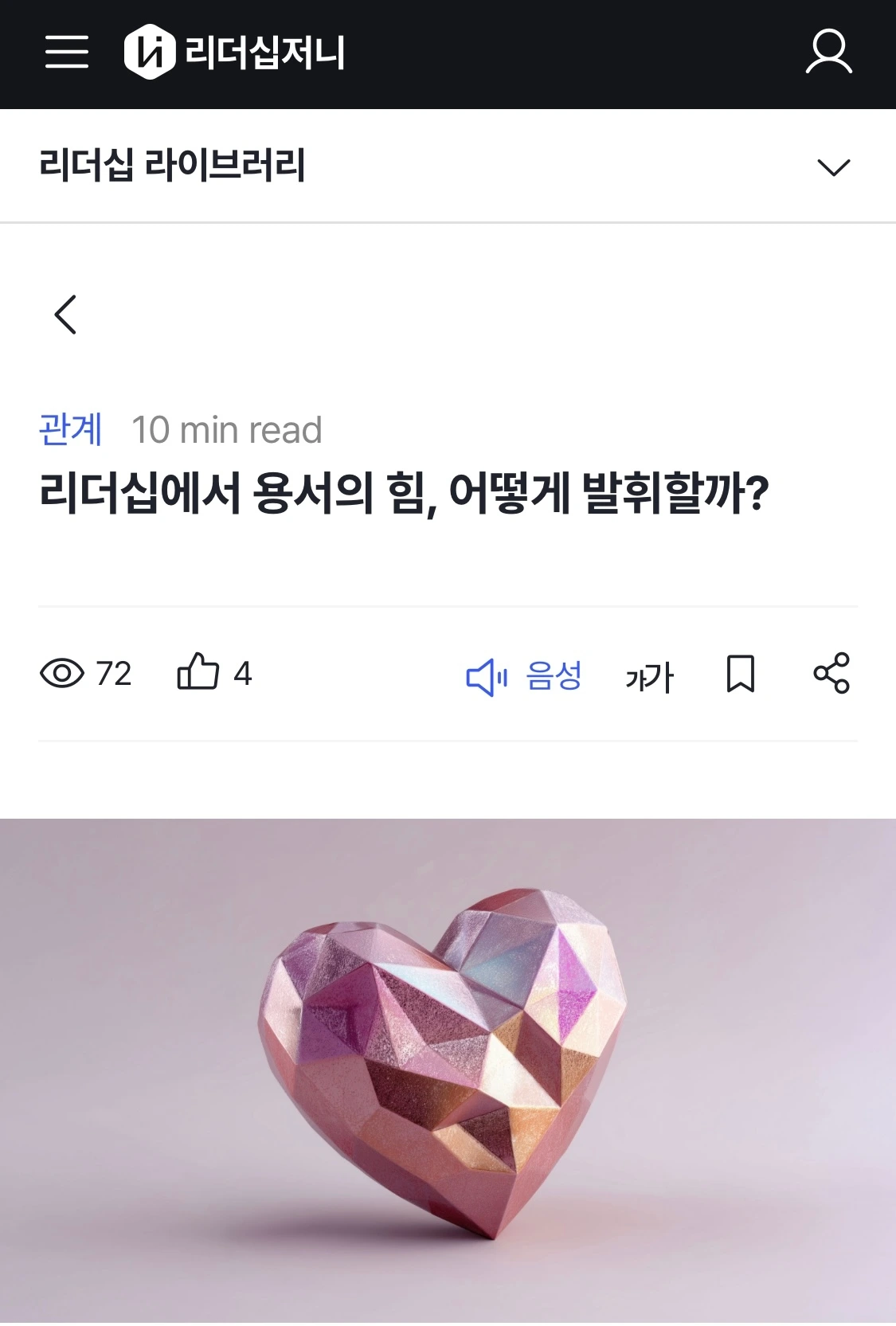
Task: Click the view count number 72
Action: tap(114, 675)
